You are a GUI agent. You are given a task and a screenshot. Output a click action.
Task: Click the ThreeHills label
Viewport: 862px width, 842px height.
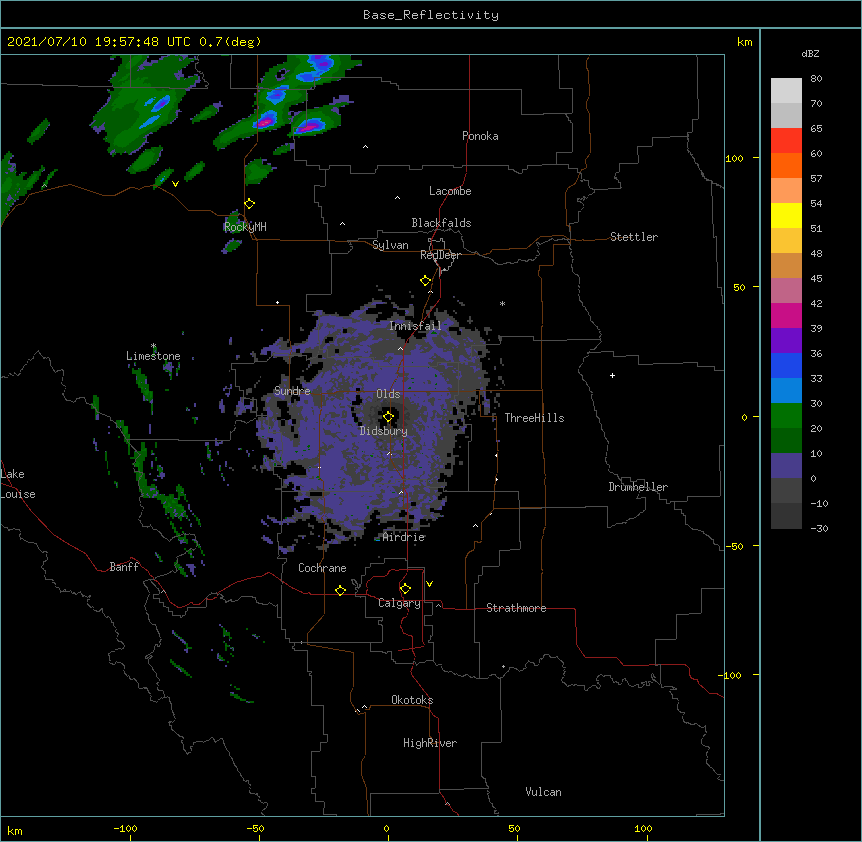coord(534,418)
